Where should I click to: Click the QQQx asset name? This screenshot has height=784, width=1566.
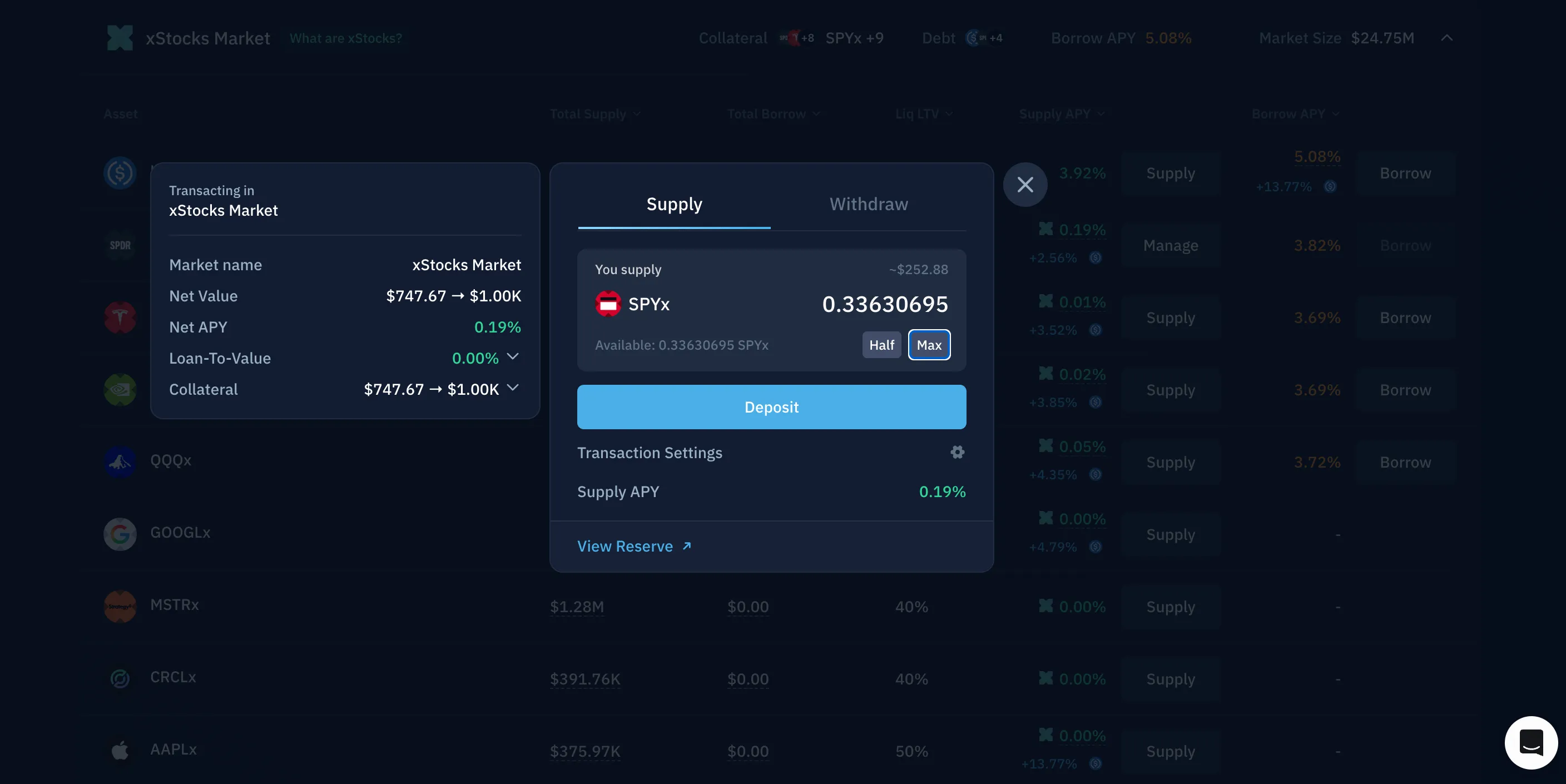171,460
